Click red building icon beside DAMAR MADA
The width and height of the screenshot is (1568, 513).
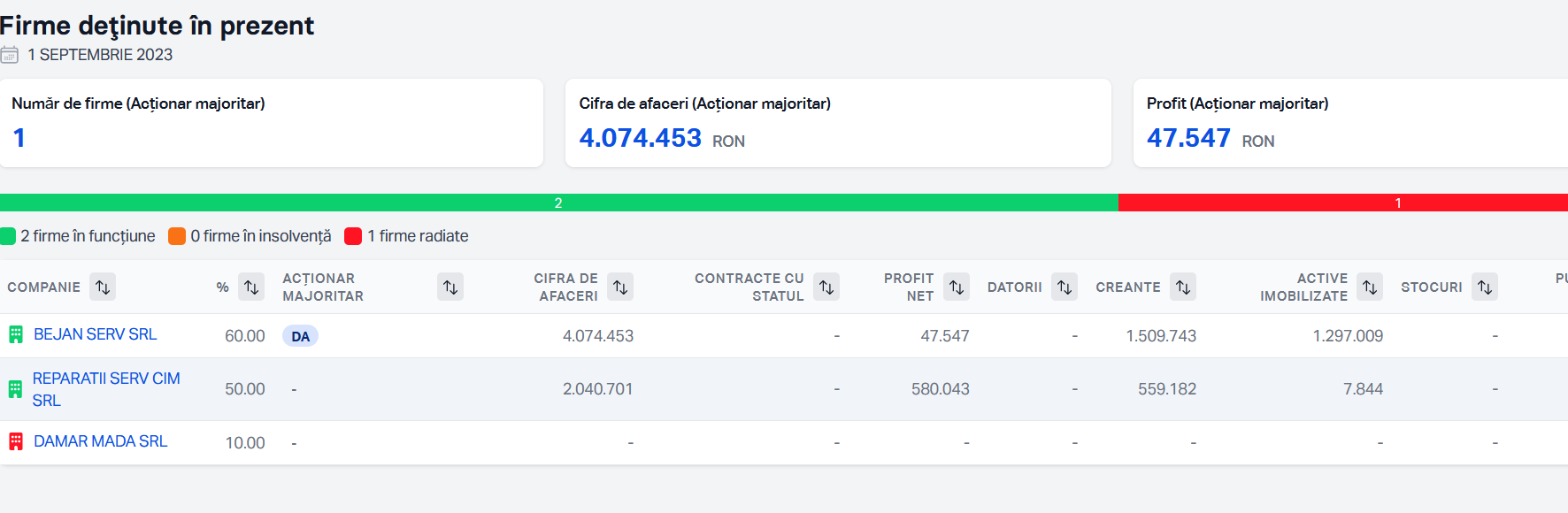click(x=16, y=441)
